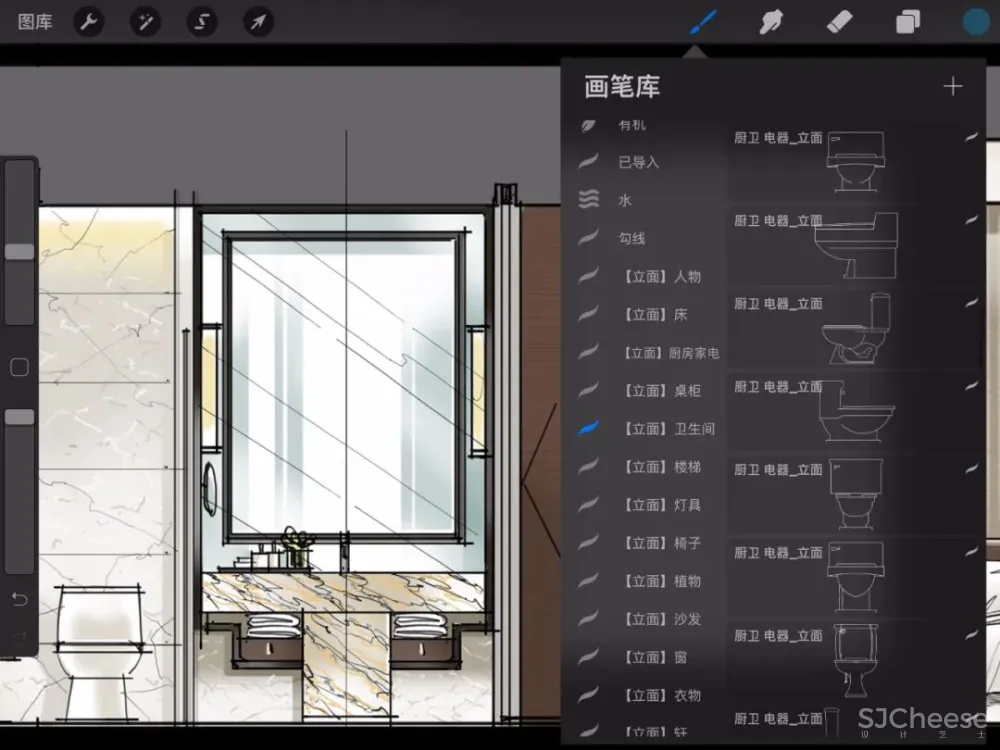The image size is (1000, 750).
Task: Open the Layers panel icon
Action: pos(907,22)
